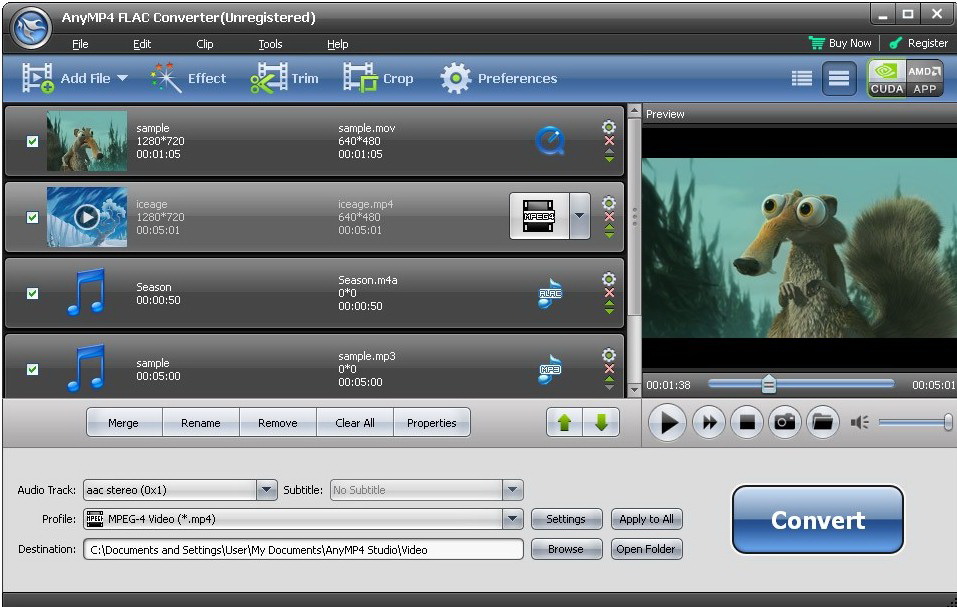
Task: Click the Apply to All button
Action: [646, 519]
